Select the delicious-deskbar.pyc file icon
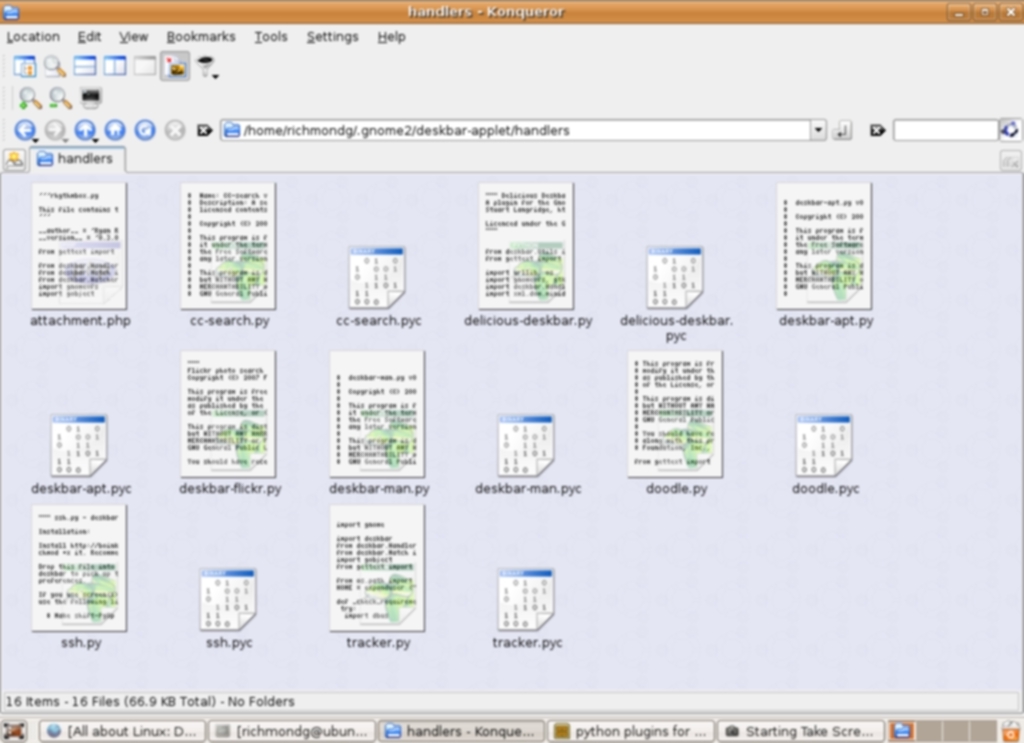Viewport: 1024px width, 743px height. (x=675, y=277)
